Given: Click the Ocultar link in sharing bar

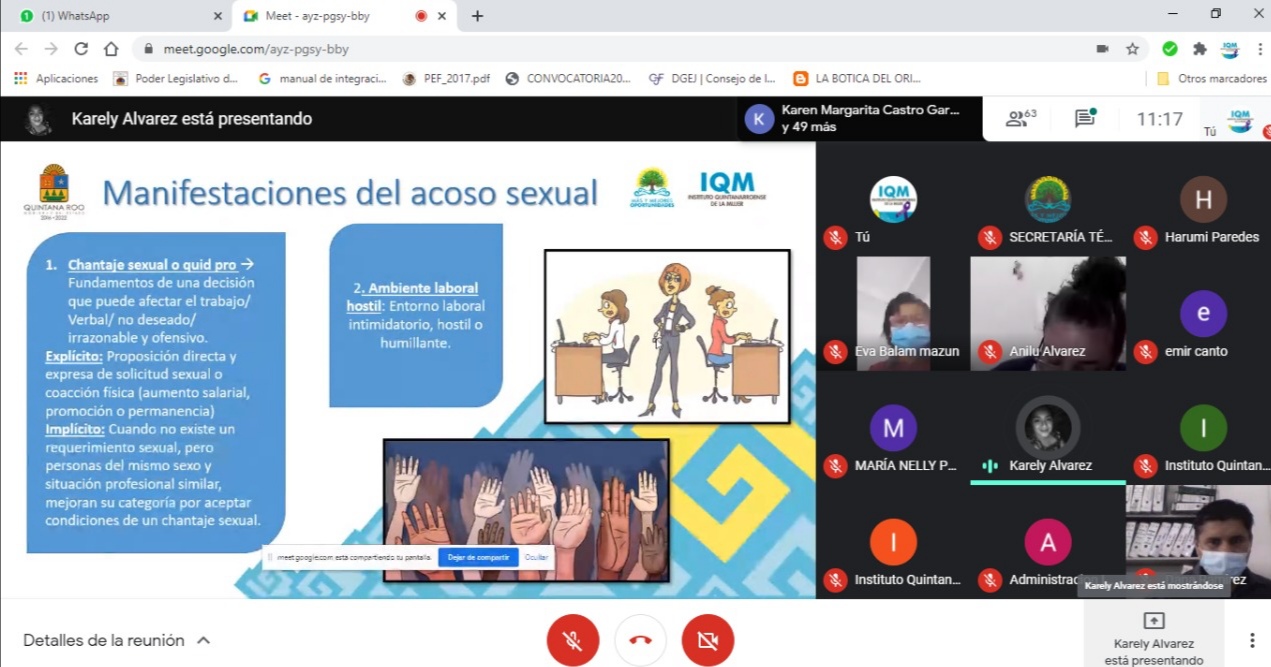Looking at the screenshot, I should [537, 557].
